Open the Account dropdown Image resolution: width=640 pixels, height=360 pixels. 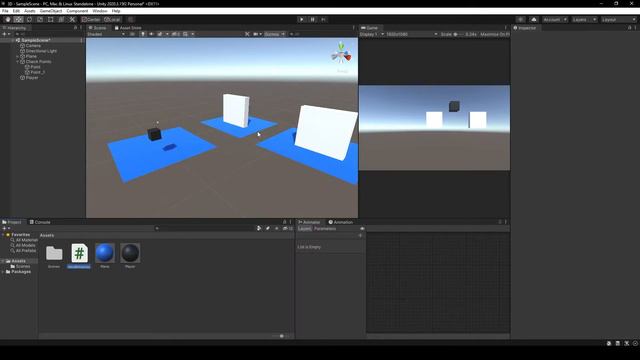pos(555,19)
